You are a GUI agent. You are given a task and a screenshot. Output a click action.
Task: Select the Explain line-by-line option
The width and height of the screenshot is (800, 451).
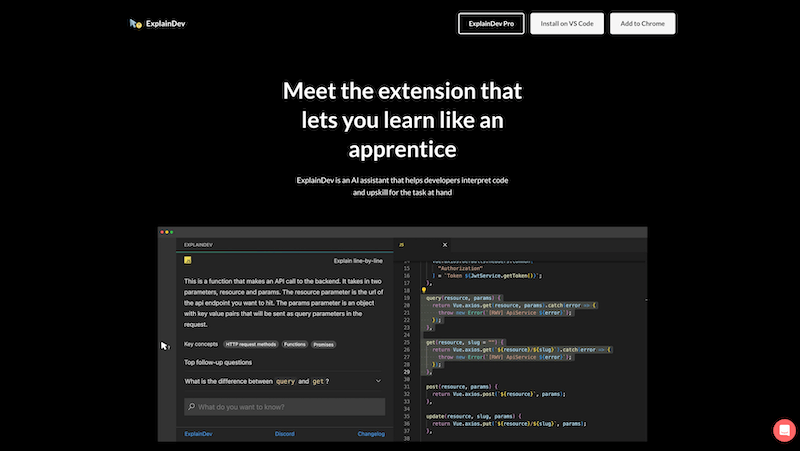pos(358,259)
